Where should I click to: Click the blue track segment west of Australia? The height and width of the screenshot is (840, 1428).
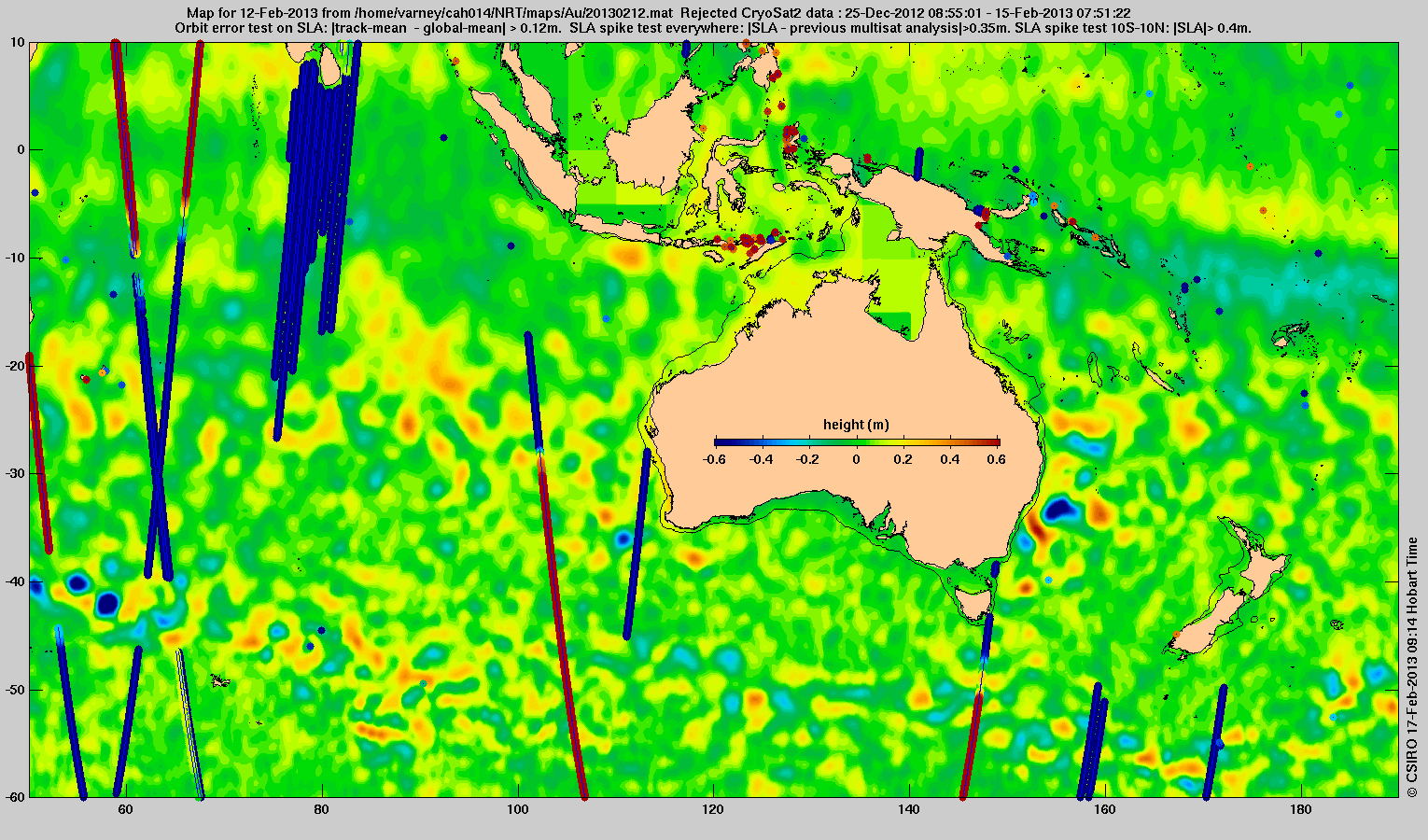(x=637, y=544)
